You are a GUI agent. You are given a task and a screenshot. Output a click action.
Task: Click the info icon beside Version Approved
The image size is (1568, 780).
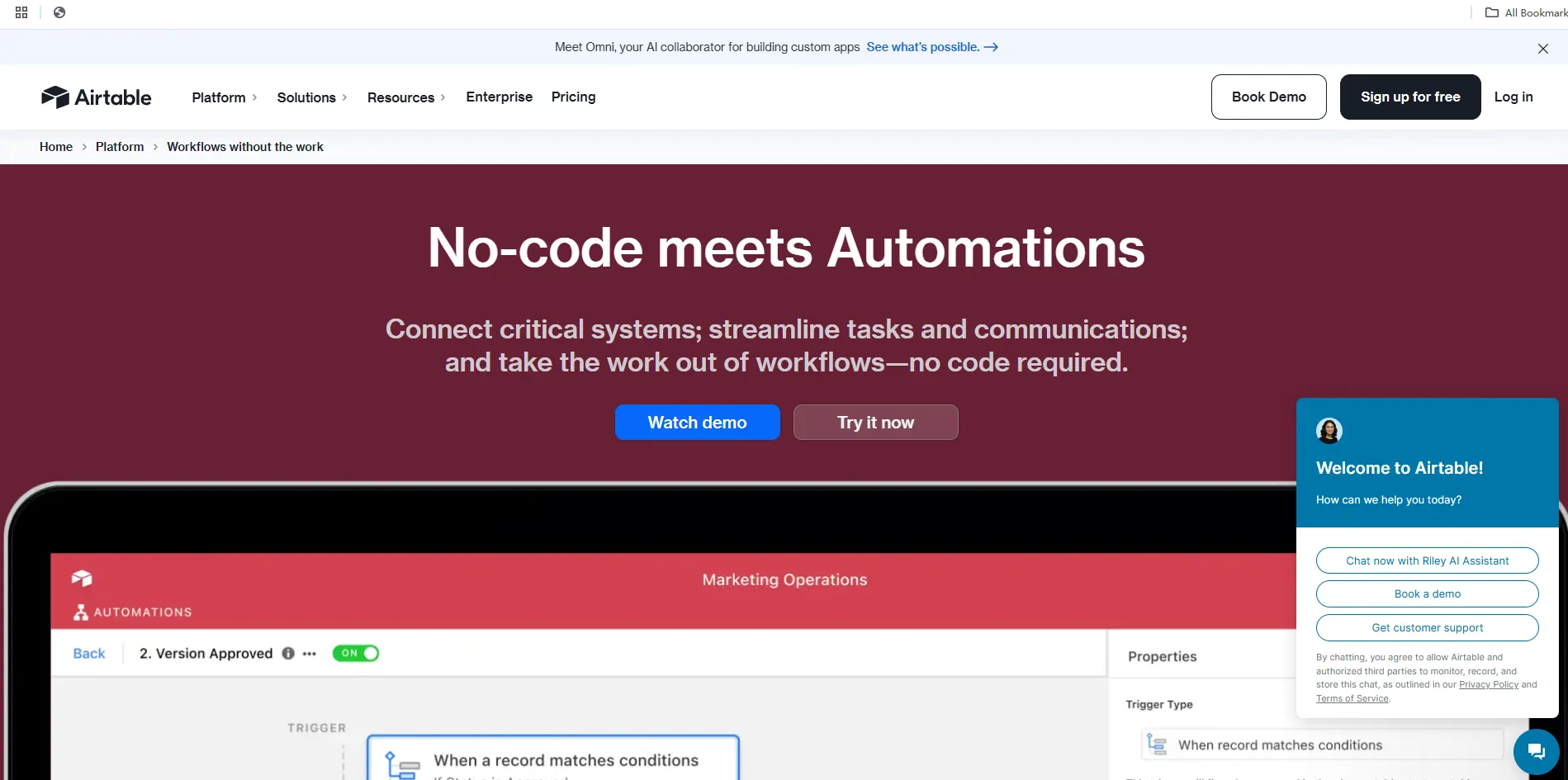tap(288, 654)
